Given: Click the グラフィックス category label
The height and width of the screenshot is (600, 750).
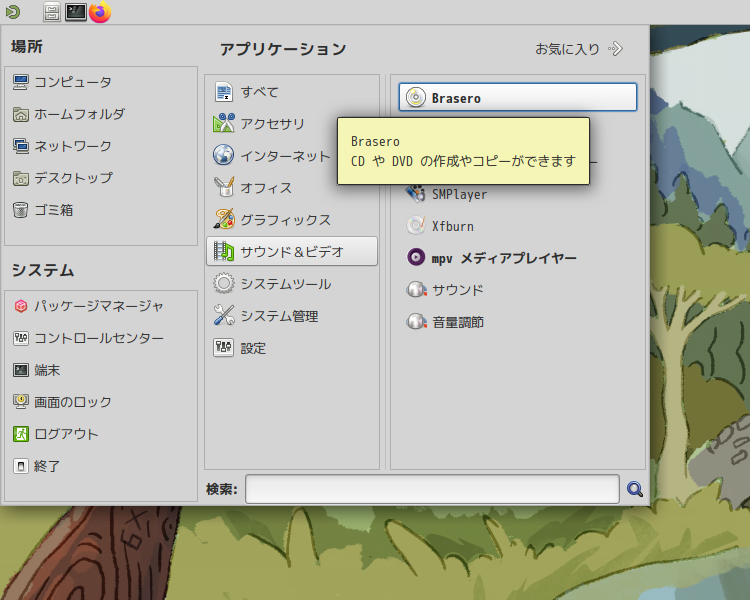Looking at the screenshot, I should point(286,220).
